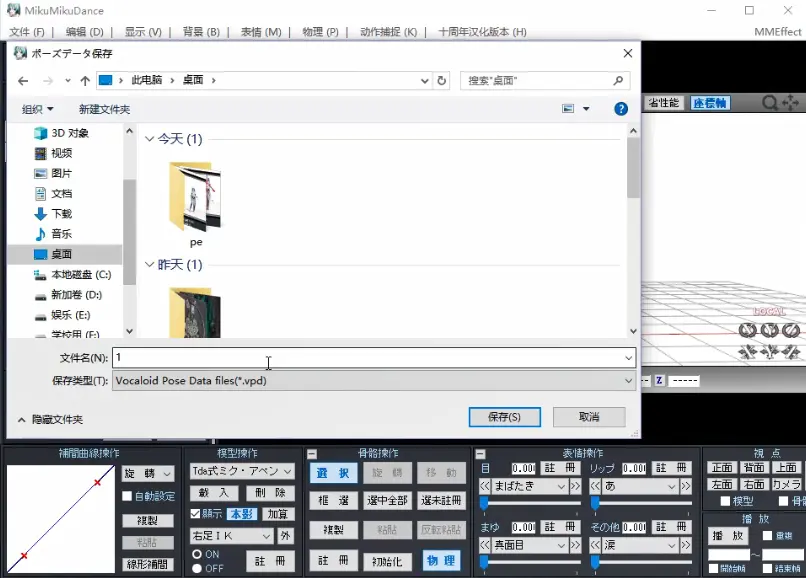Open 下载 folder in sidebar
Screen dimensions: 806x578
coord(53,213)
